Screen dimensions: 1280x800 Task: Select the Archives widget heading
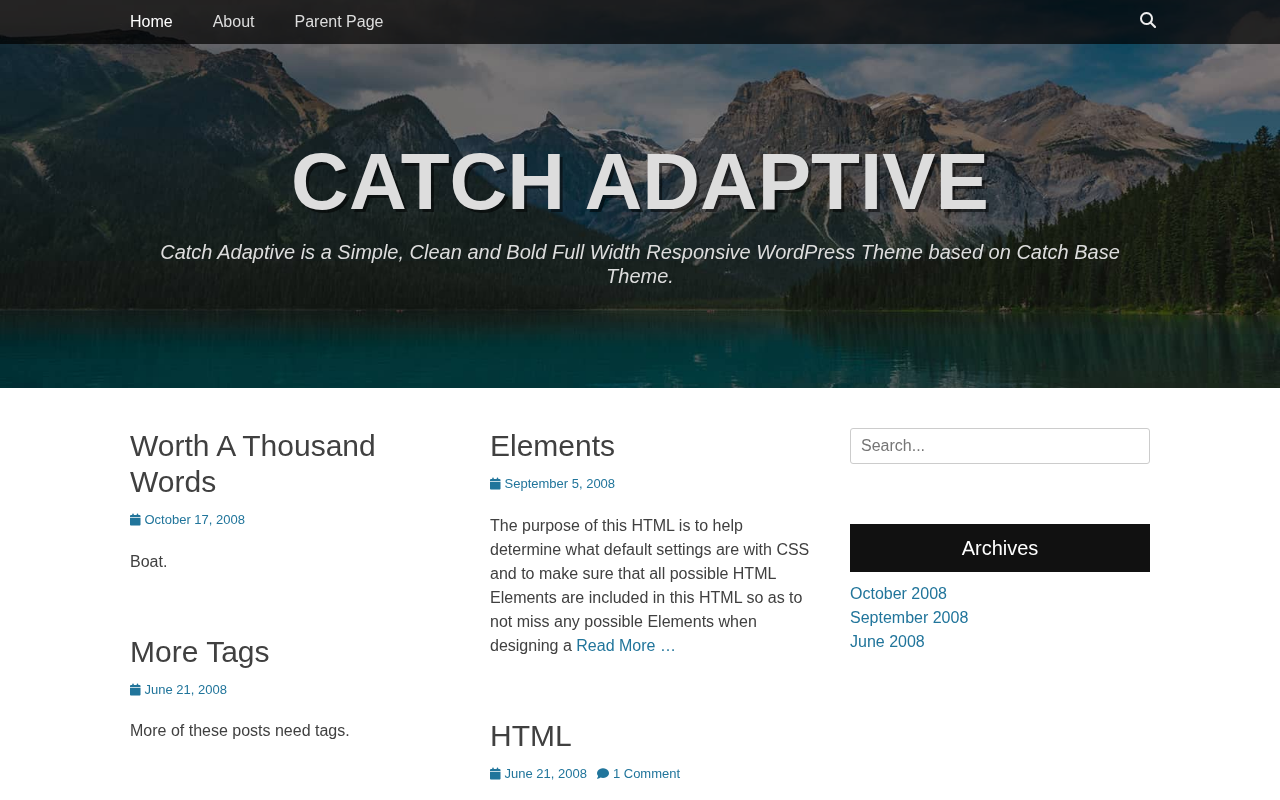(1000, 548)
